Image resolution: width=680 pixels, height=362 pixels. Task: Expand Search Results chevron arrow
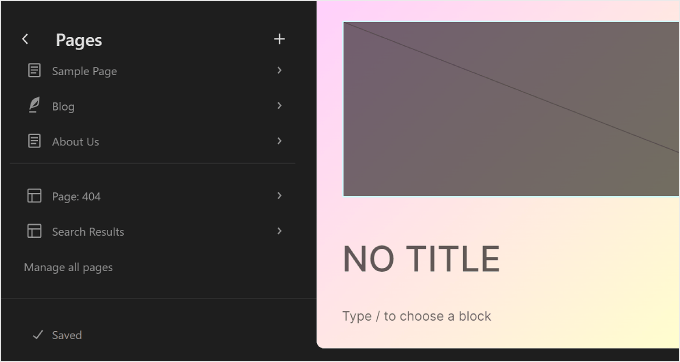pos(280,231)
